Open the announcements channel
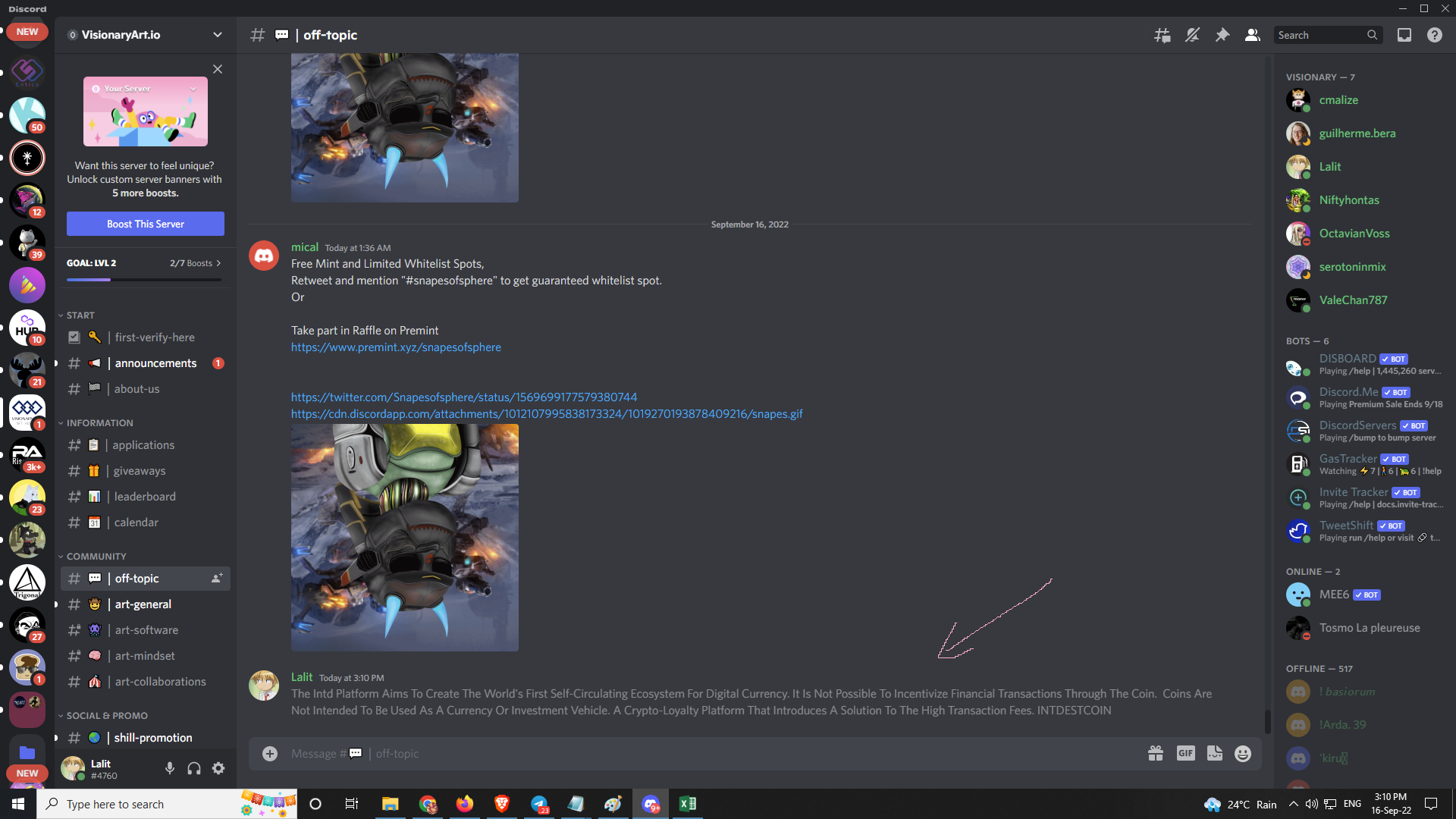 pyautogui.click(x=146, y=363)
